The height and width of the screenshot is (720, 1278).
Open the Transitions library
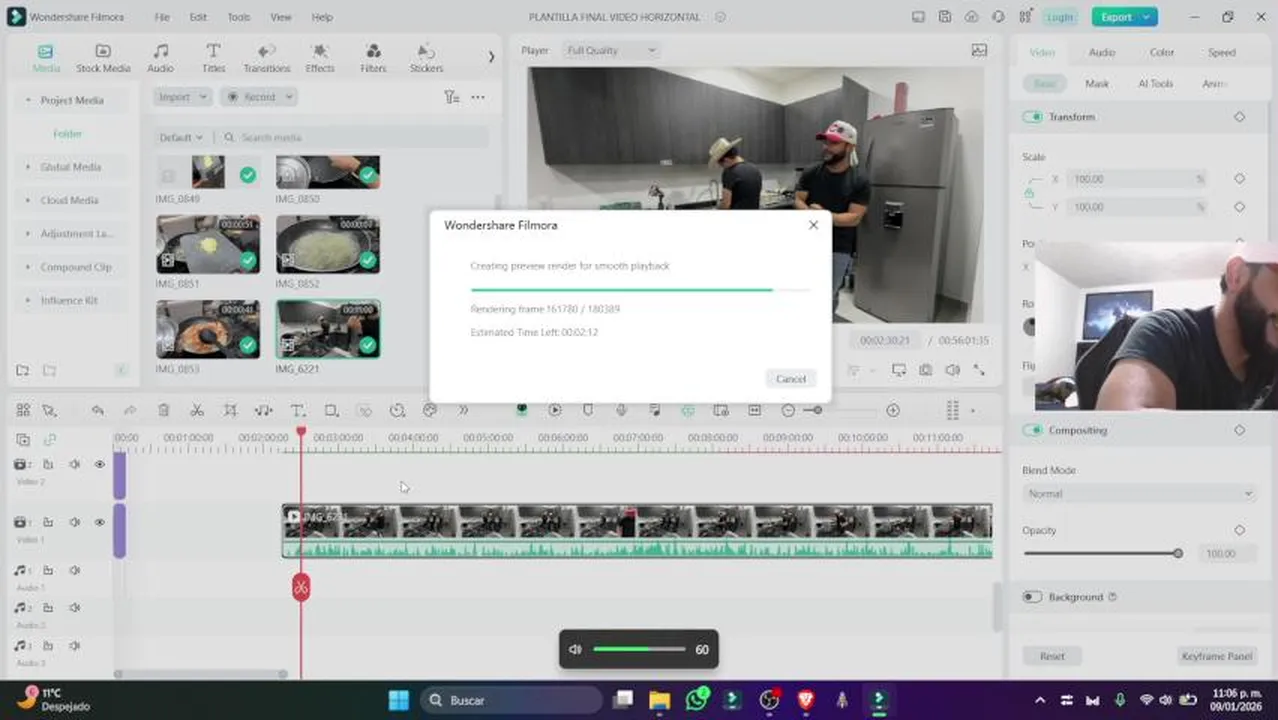click(267, 58)
